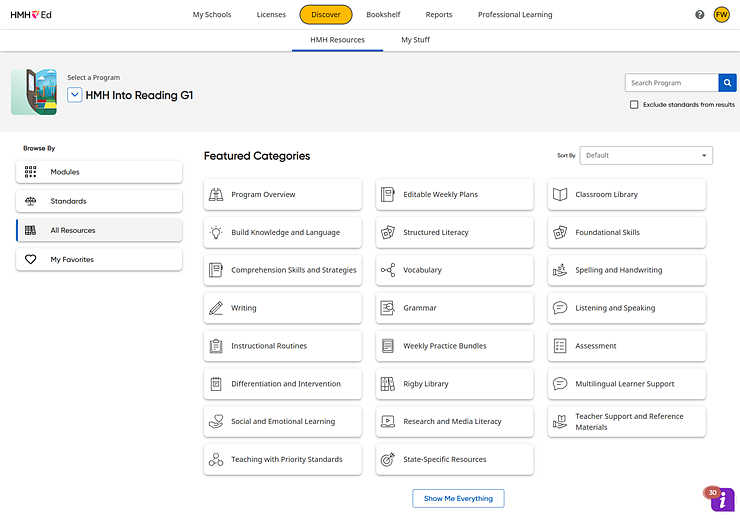Open Reports
The image size is (740, 525).
coord(439,15)
